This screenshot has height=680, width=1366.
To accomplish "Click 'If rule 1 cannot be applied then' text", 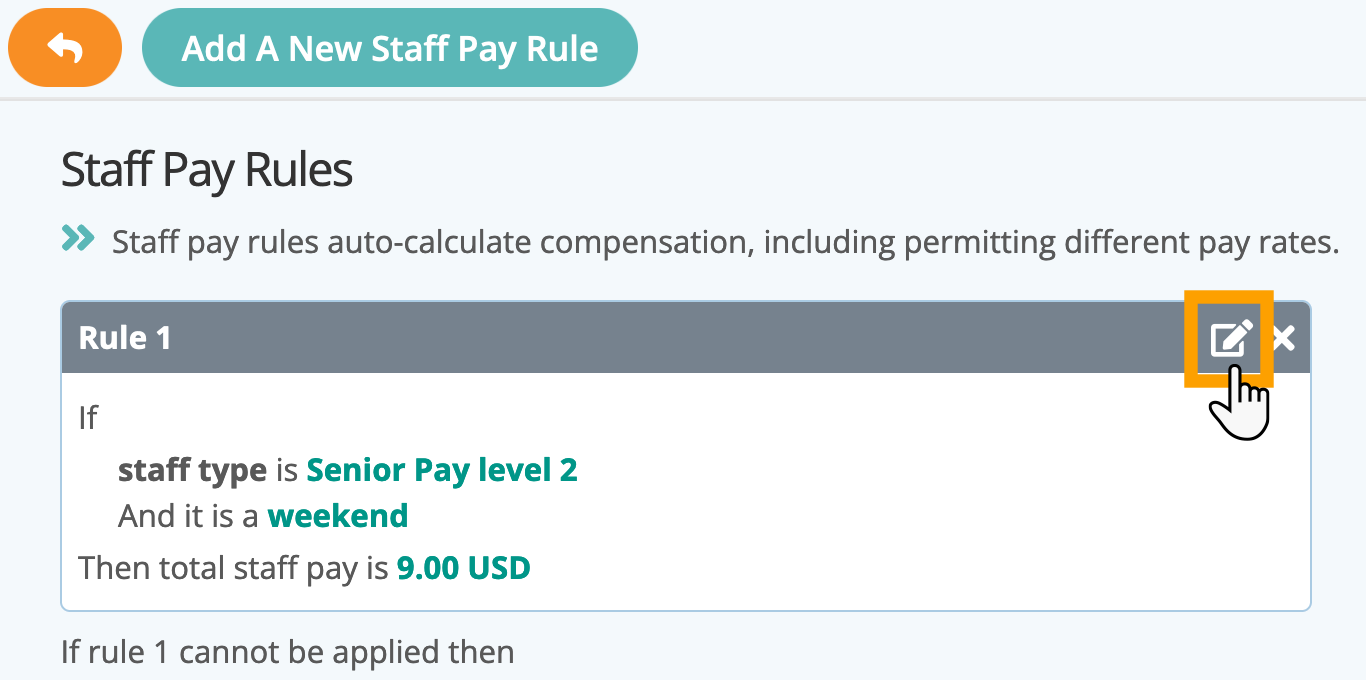I will (x=288, y=653).
